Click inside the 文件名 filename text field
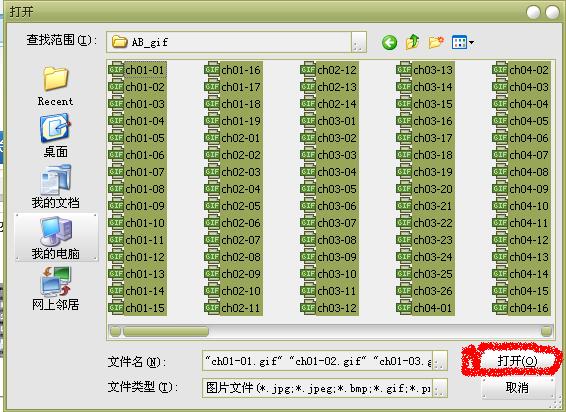Screen dimensions: 566x412 click(x=318, y=361)
